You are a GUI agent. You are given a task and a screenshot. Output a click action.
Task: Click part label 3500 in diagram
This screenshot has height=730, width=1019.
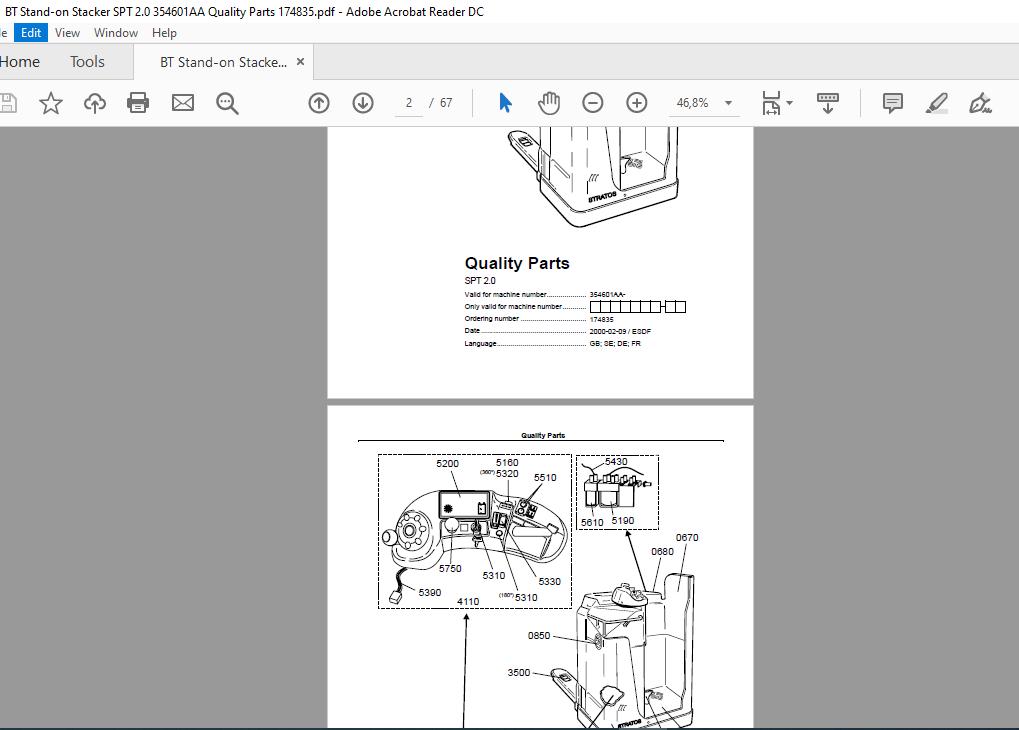(519, 673)
